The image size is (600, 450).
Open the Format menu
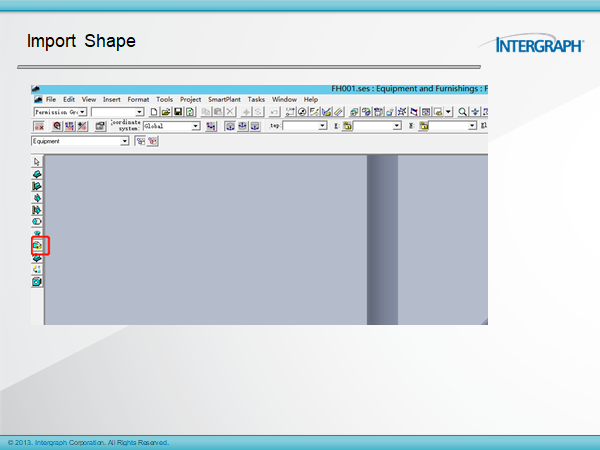click(x=138, y=99)
